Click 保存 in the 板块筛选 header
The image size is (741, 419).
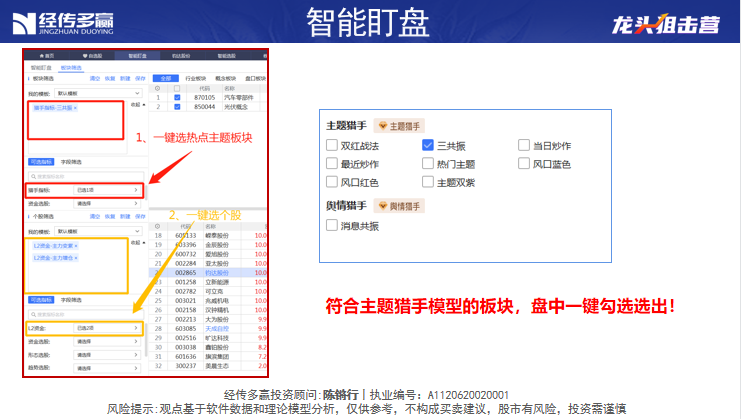[140, 78]
